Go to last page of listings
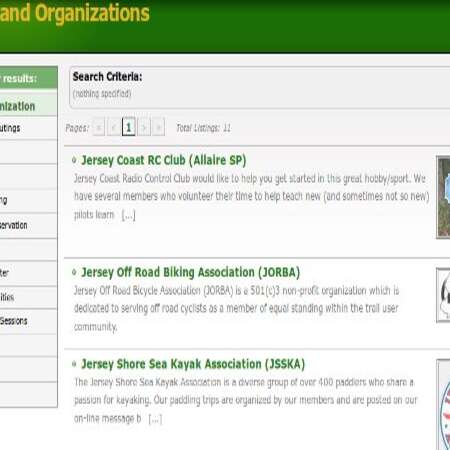 tap(158, 127)
